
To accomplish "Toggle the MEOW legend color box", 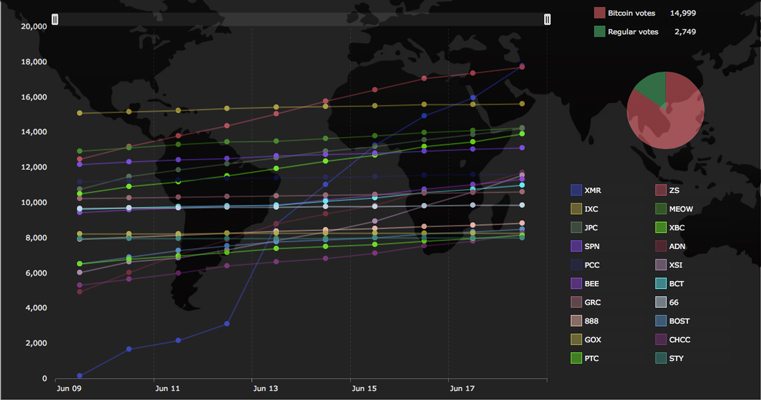I will click(661, 209).
